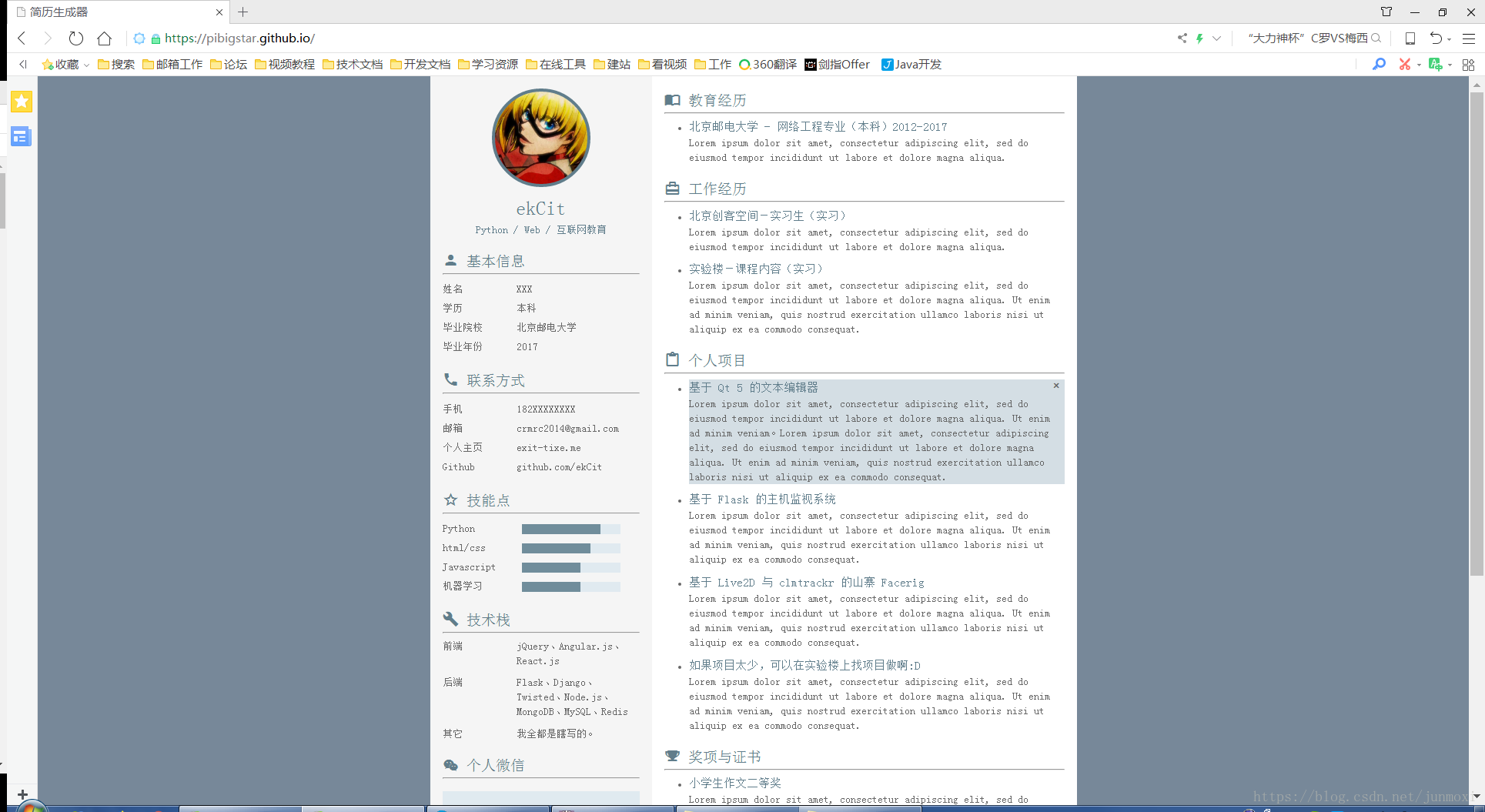Screen dimensions: 1485x812
Task: Open the 工作 bookmark folder
Action: [x=713, y=65]
